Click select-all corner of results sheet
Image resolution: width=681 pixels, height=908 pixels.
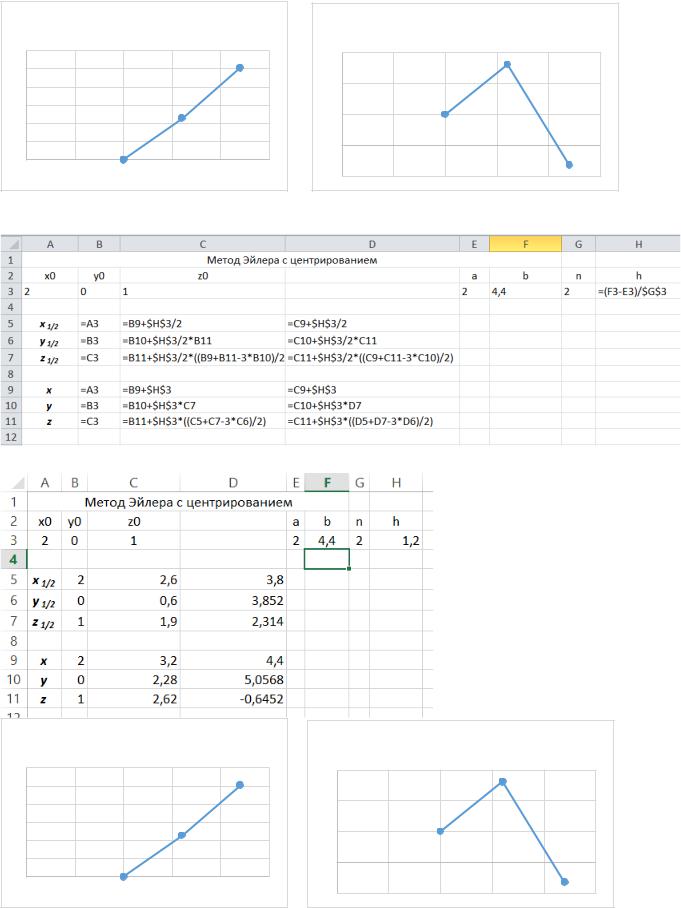click(14, 482)
